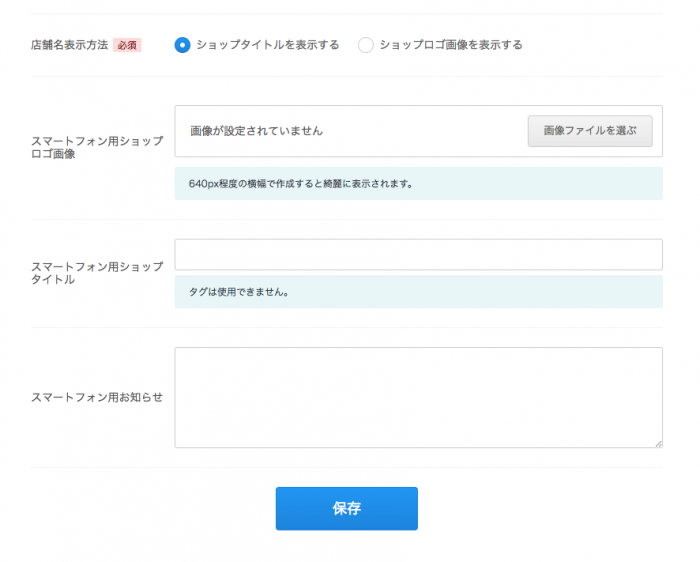Click 画像ファイルを選ぶ button

tap(590, 131)
